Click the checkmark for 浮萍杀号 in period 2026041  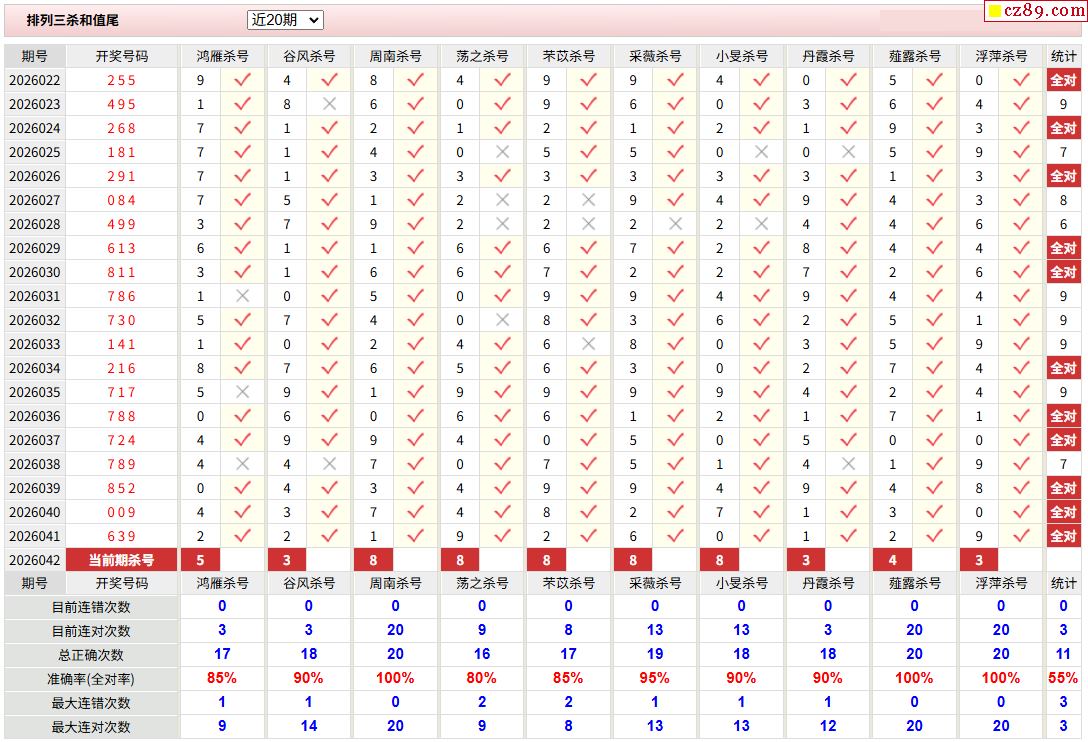(1021, 536)
